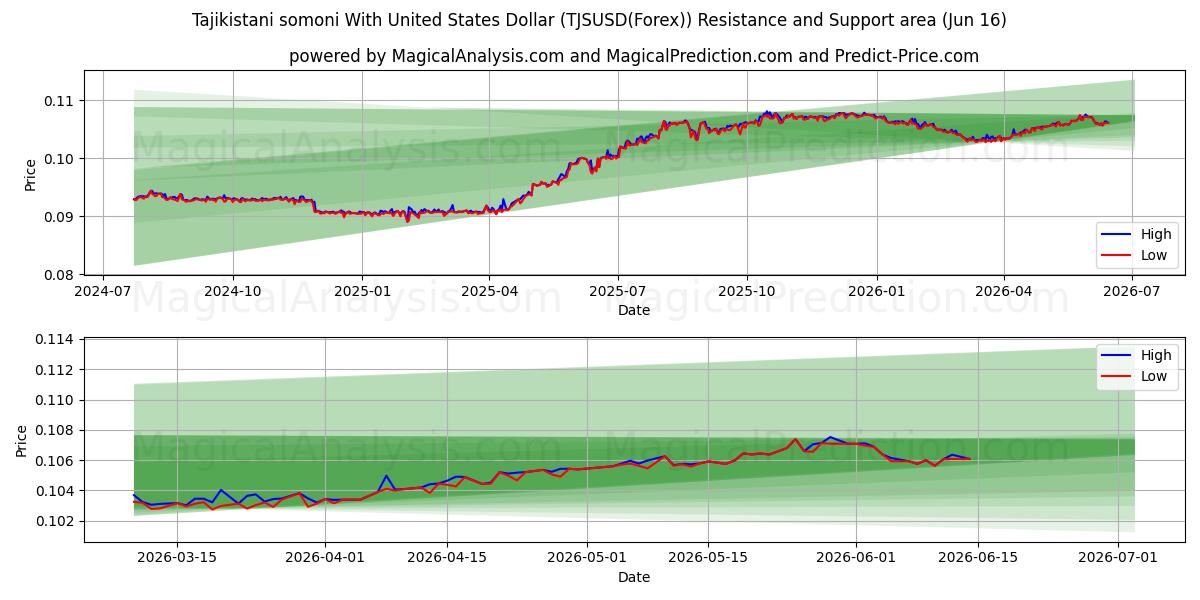Image resolution: width=1200 pixels, height=600 pixels.
Task: Click the 0.10 tick on top chart
Action: [59, 158]
